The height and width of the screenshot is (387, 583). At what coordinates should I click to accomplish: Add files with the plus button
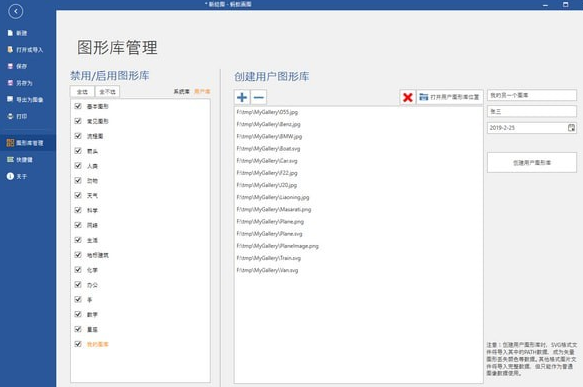pos(242,97)
